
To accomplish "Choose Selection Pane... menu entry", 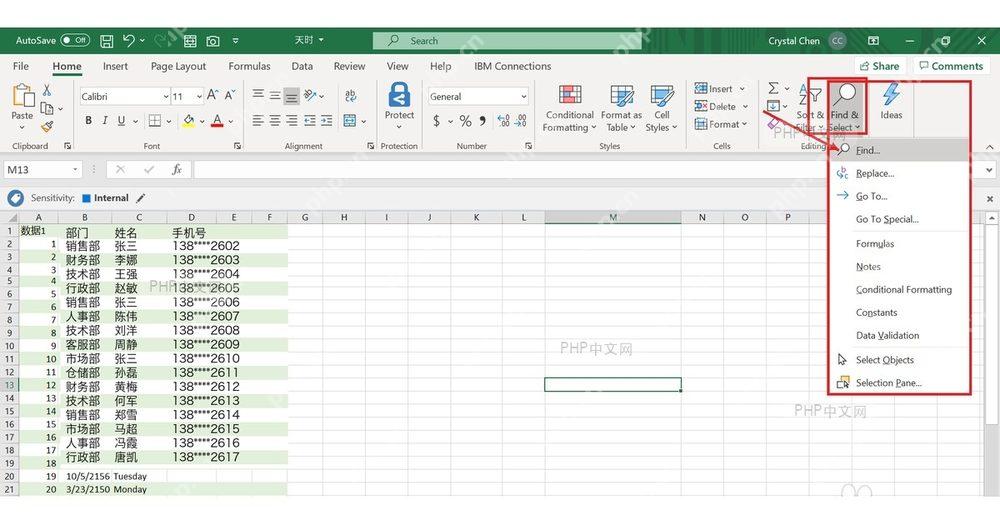I will tap(898, 383).
